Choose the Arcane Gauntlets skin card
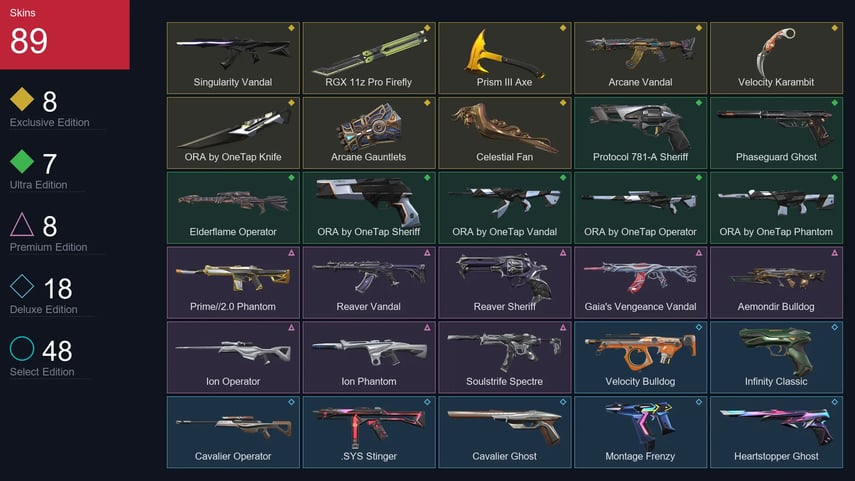This screenshot has width=855, height=481. coord(369,133)
